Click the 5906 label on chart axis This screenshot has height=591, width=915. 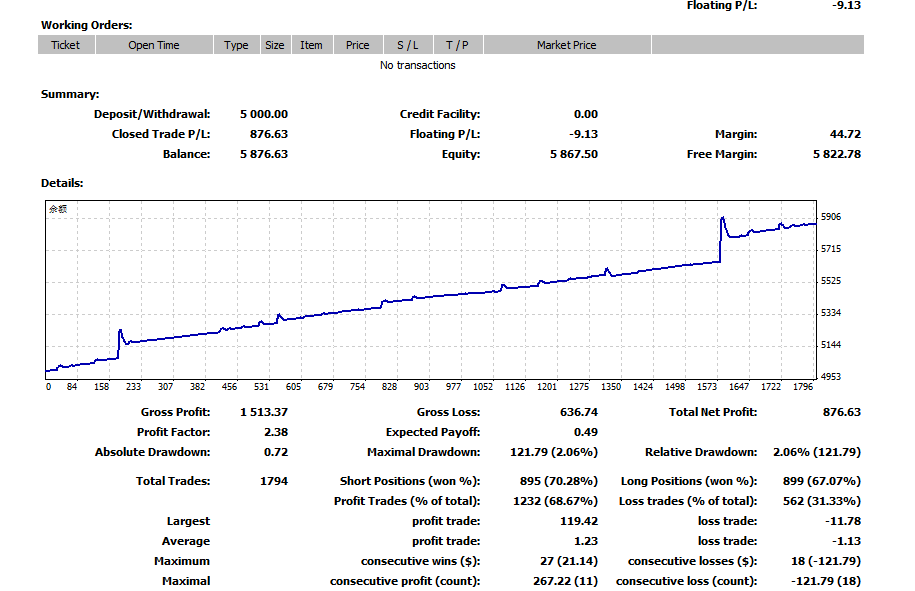click(830, 216)
